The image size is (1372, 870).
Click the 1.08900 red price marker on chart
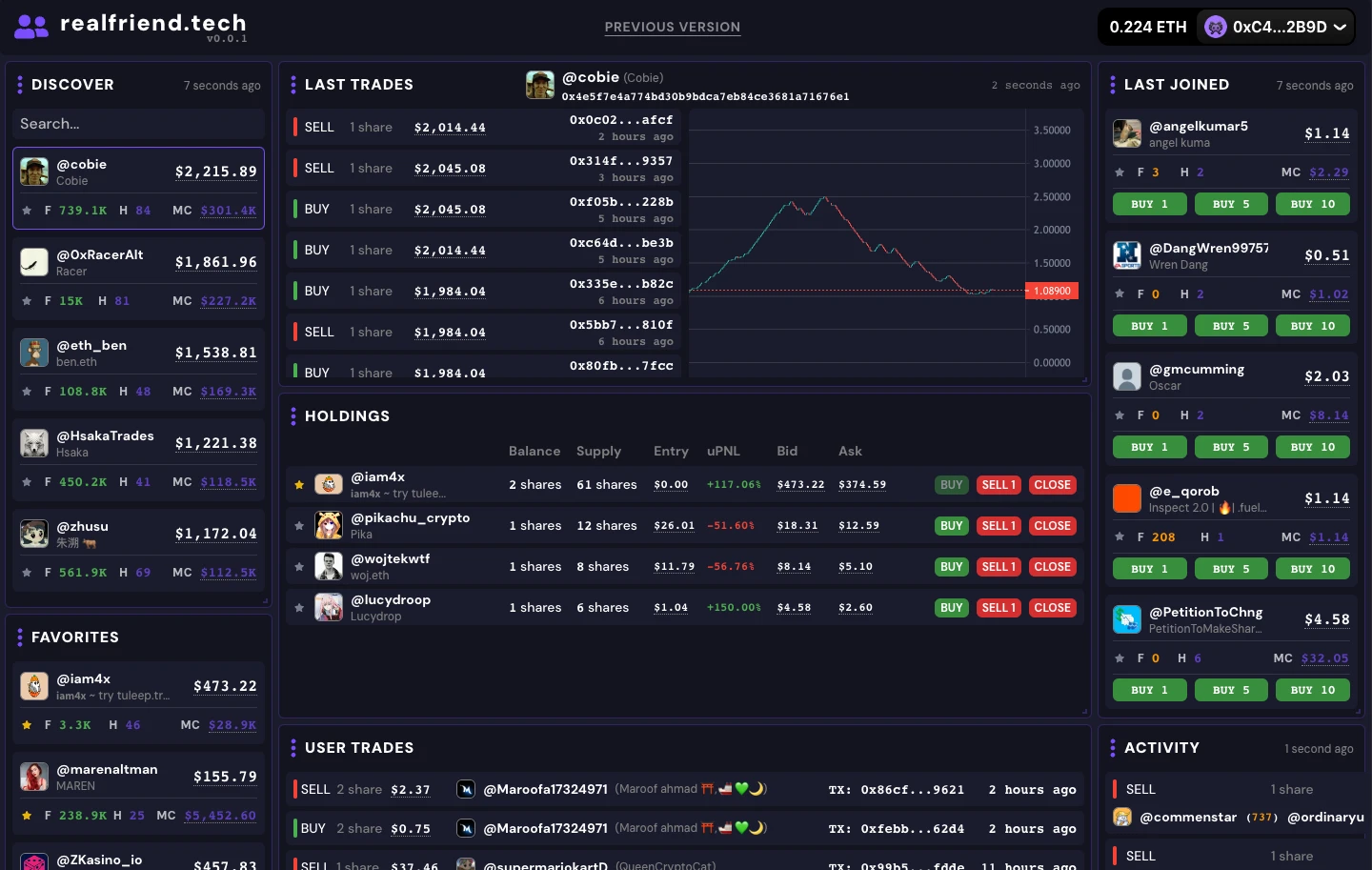tap(1051, 291)
